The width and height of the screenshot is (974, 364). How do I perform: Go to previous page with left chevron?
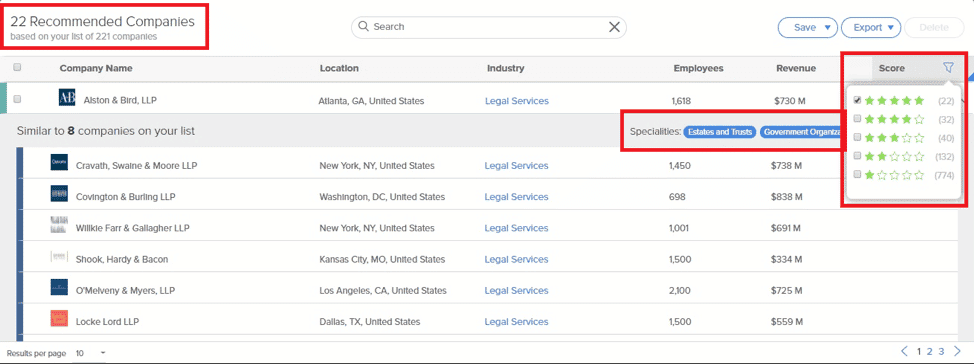coord(904,352)
